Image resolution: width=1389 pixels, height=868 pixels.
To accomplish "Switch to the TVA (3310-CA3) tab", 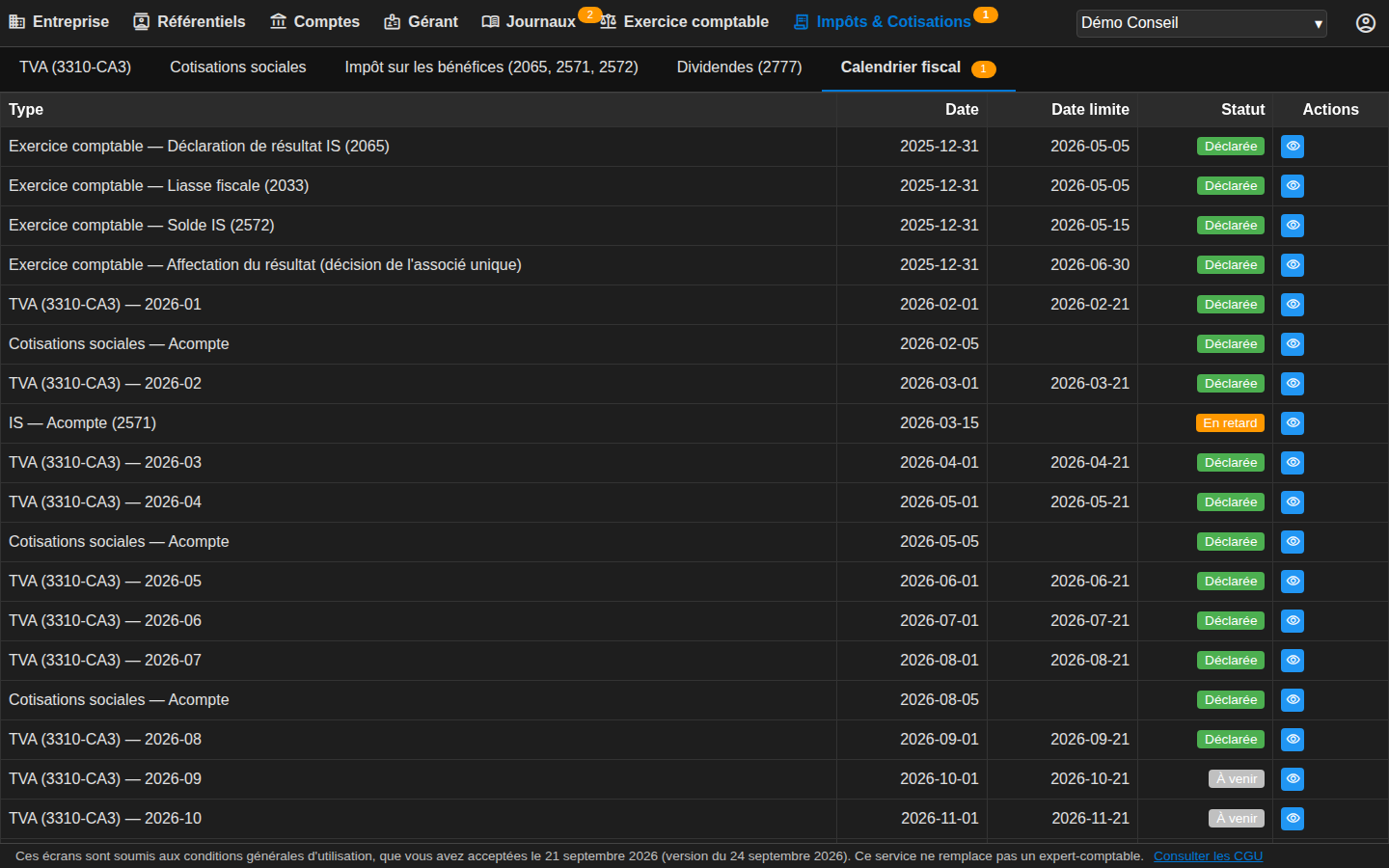I will (75, 68).
